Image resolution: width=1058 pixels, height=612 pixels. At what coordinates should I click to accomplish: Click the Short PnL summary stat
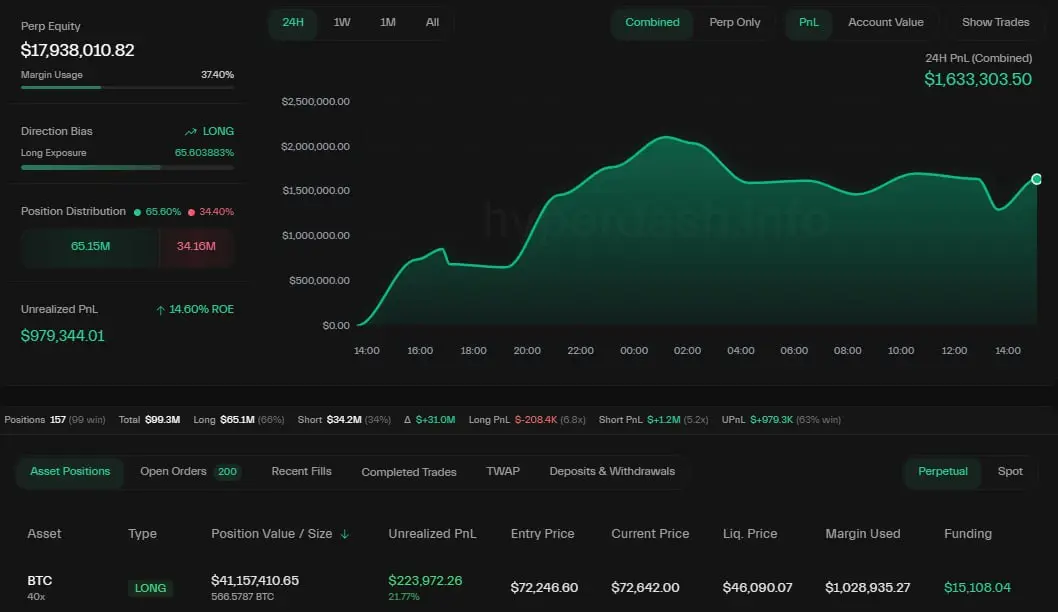click(x=653, y=420)
